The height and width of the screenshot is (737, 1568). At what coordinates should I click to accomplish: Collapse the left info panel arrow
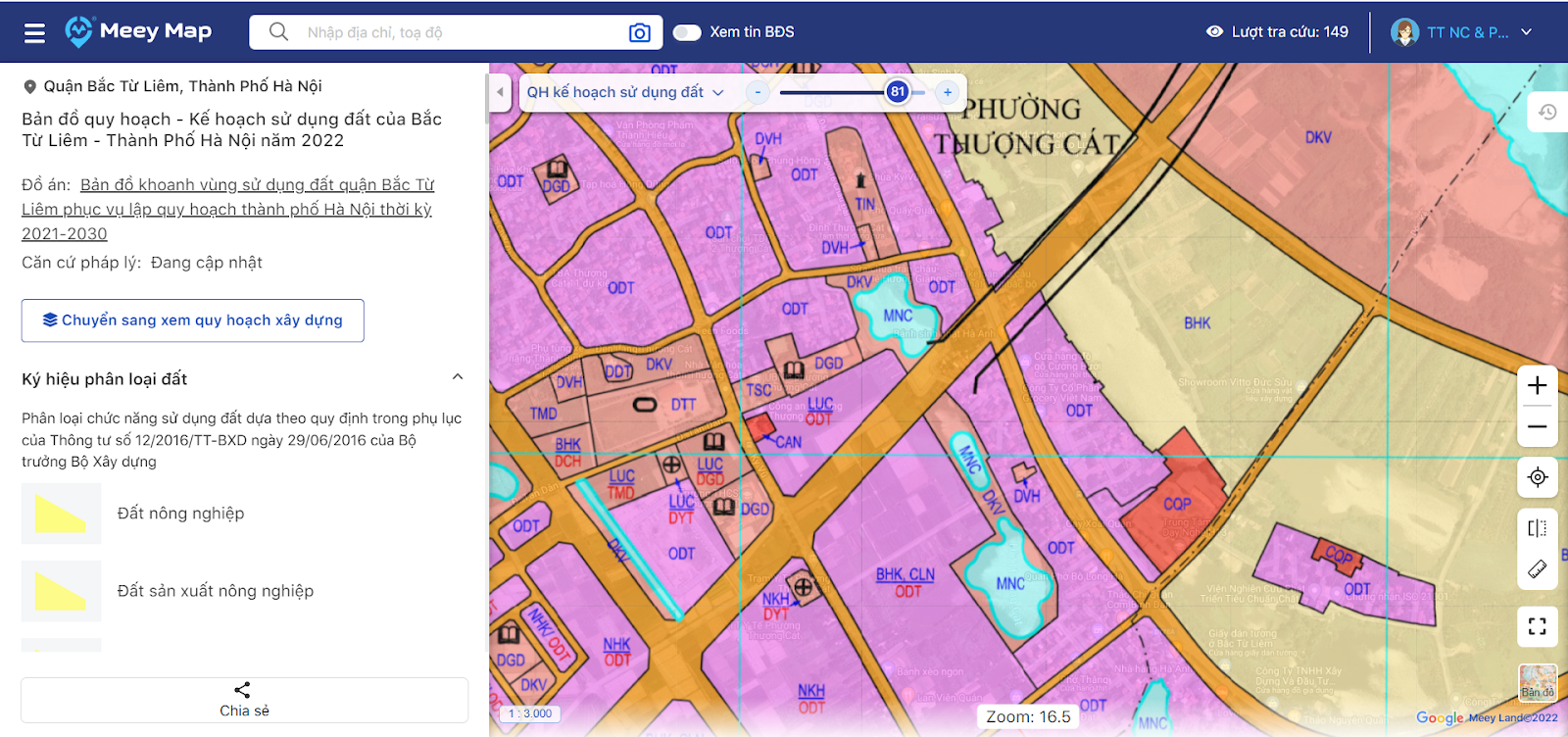500,92
